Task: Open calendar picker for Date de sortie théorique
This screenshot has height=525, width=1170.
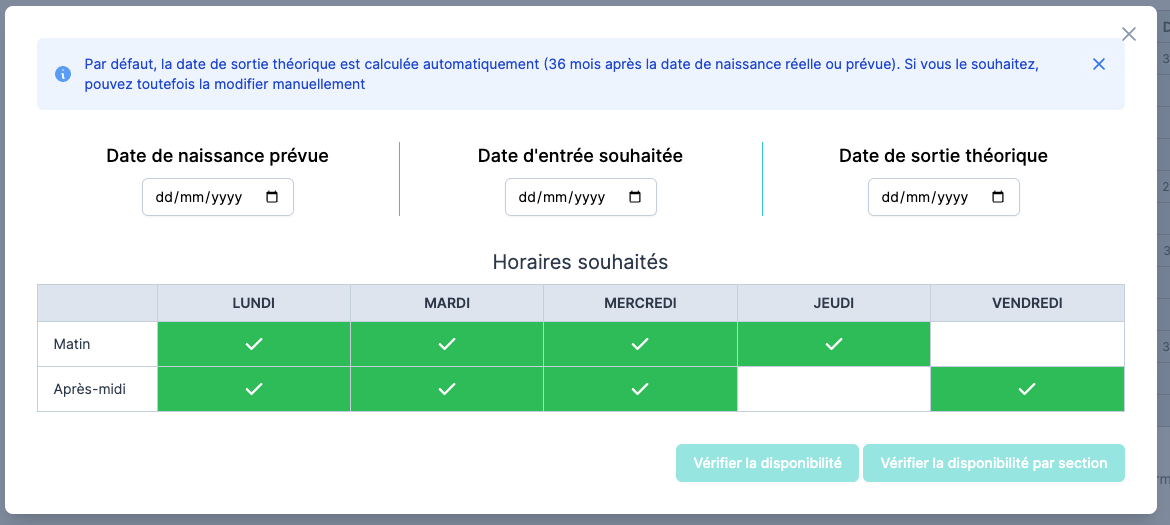Action: (x=998, y=197)
